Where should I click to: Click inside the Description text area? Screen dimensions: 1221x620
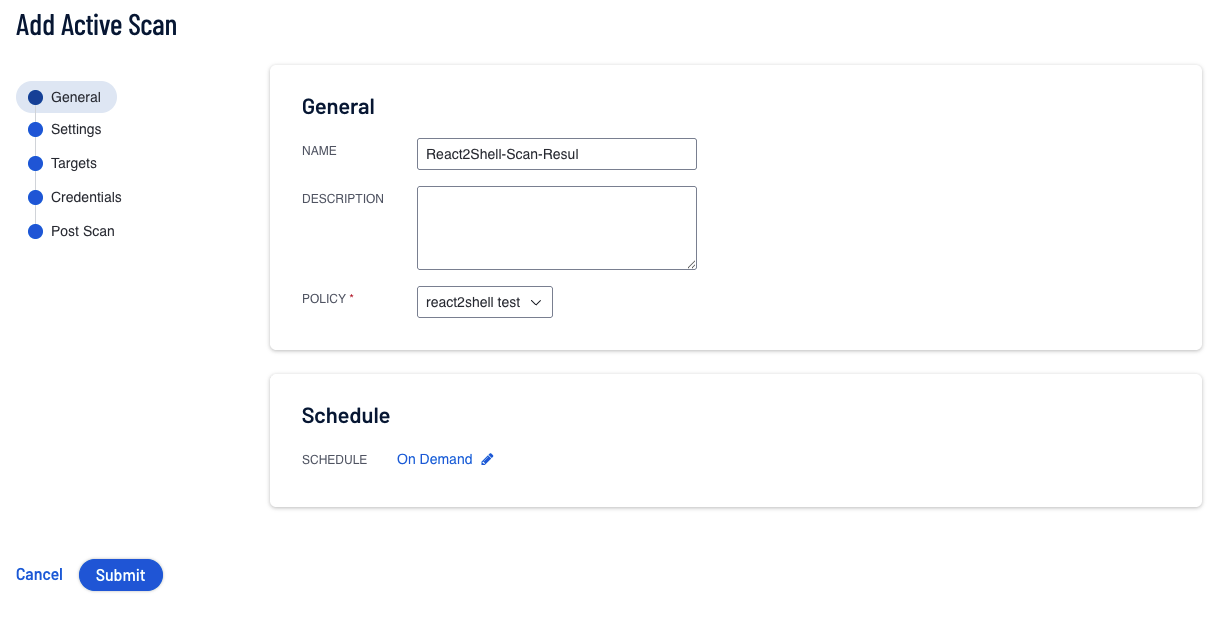(556, 228)
